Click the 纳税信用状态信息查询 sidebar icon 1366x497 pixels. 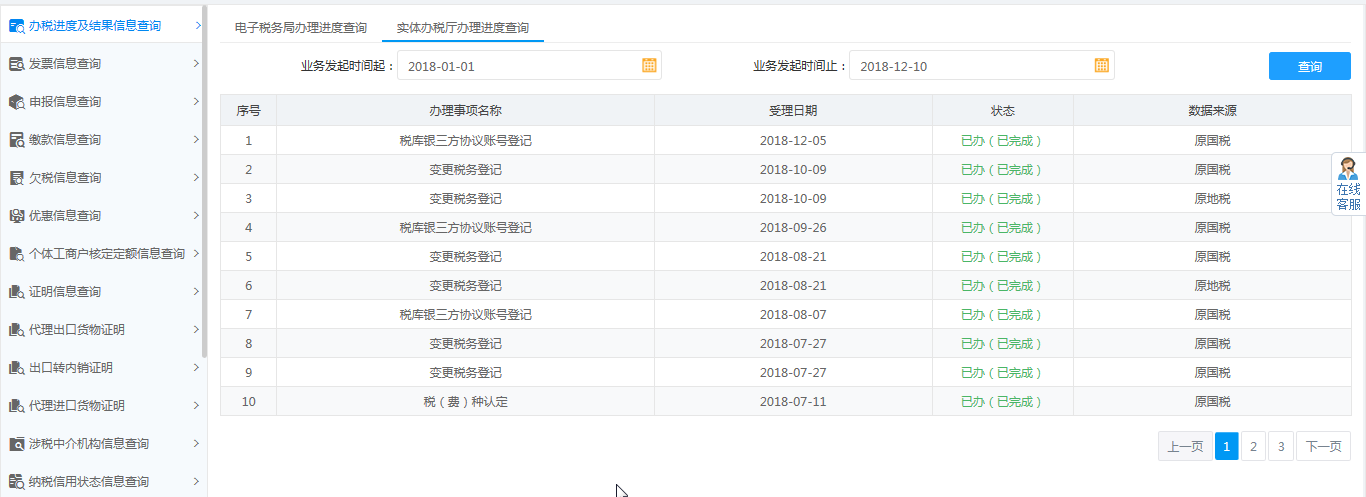pos(16,482)
